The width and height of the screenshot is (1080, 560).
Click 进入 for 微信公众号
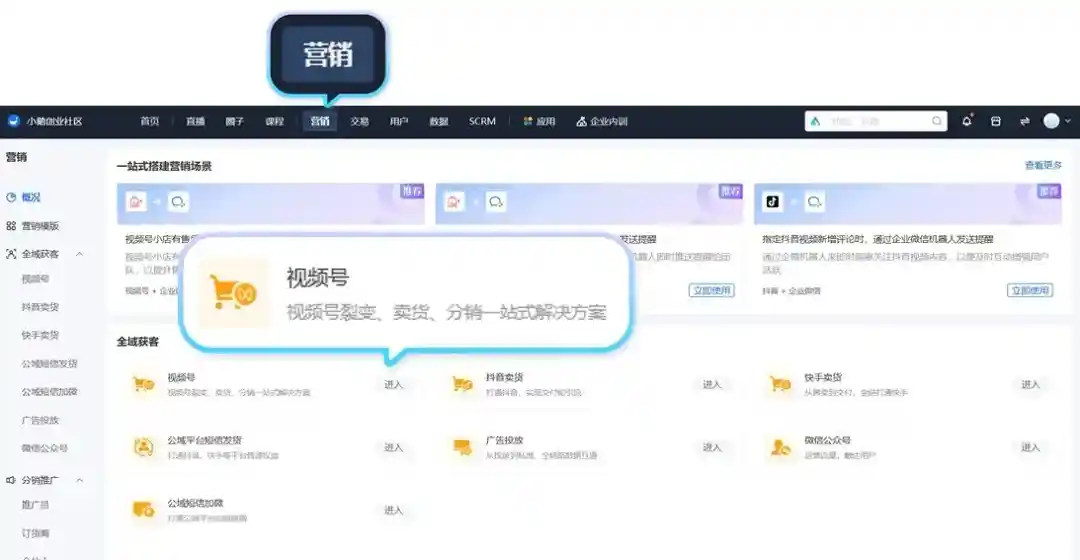click(1030, 447)
